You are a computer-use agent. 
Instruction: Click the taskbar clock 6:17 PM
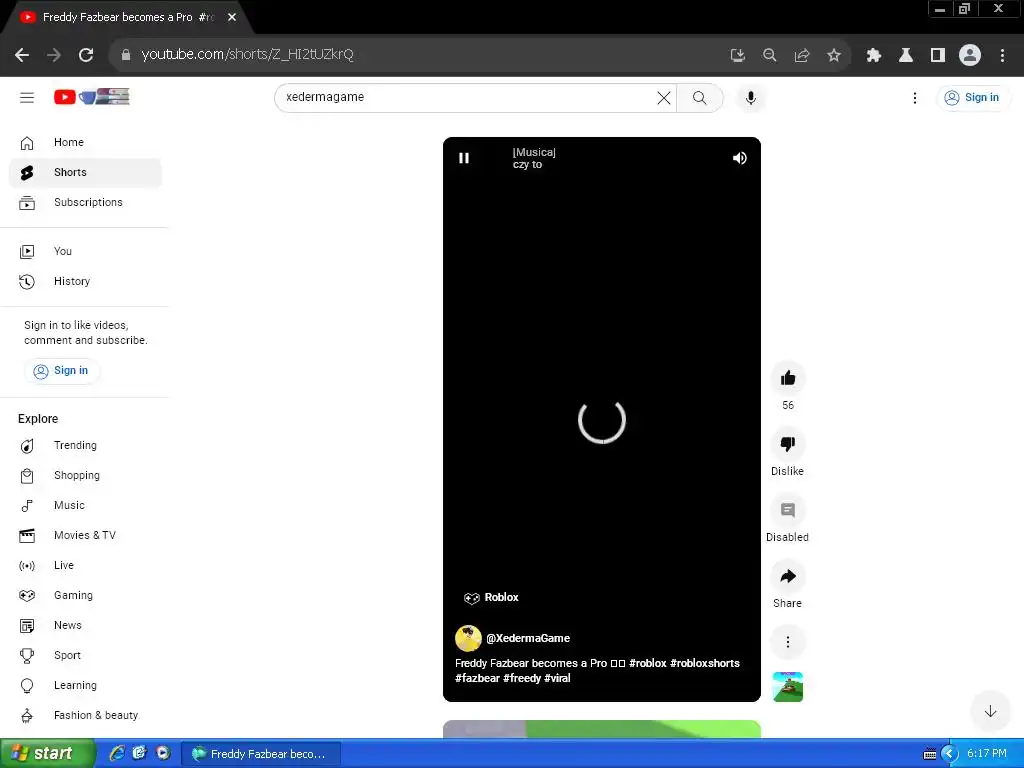pyautogui.click(x=987, y=754)
